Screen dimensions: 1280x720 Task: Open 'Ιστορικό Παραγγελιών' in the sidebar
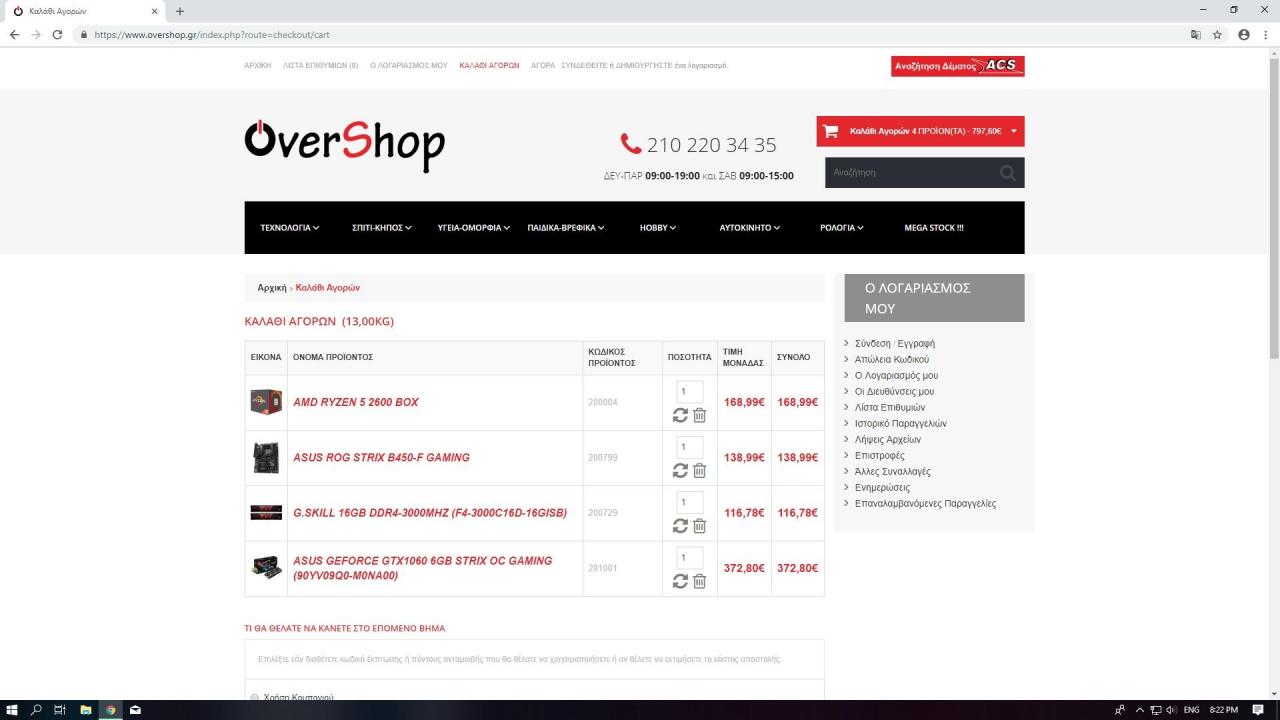point(901,423)
